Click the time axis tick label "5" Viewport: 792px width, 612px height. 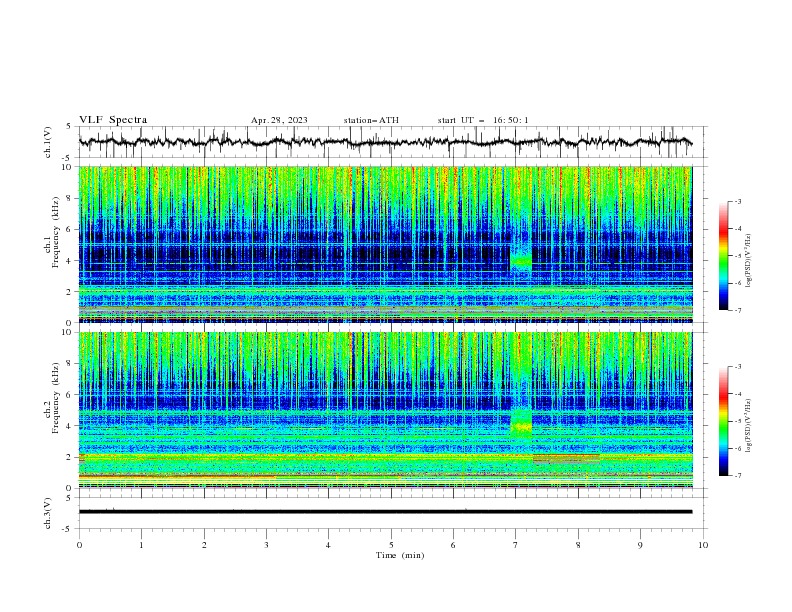[x=391, y=545]
